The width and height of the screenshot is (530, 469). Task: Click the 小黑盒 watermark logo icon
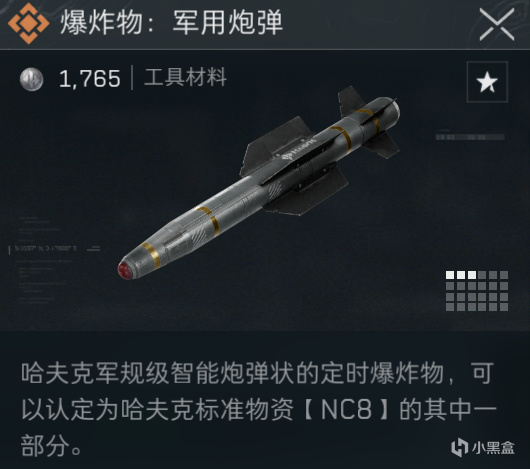point(459,447)
